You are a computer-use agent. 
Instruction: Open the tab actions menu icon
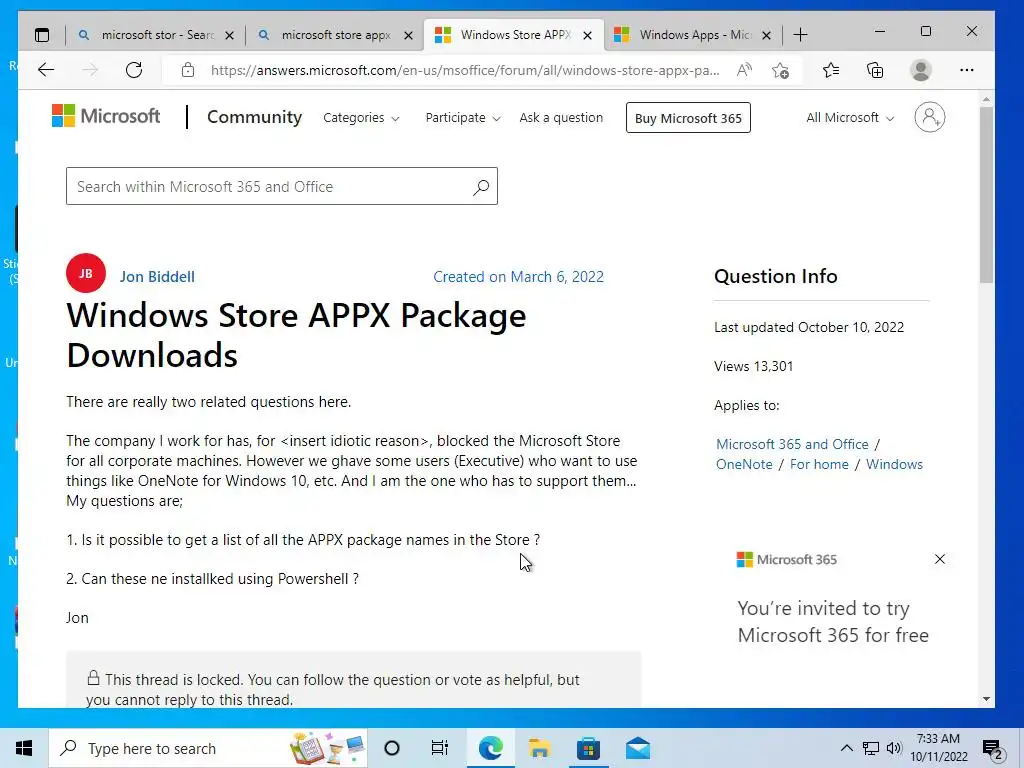(42, 35)
